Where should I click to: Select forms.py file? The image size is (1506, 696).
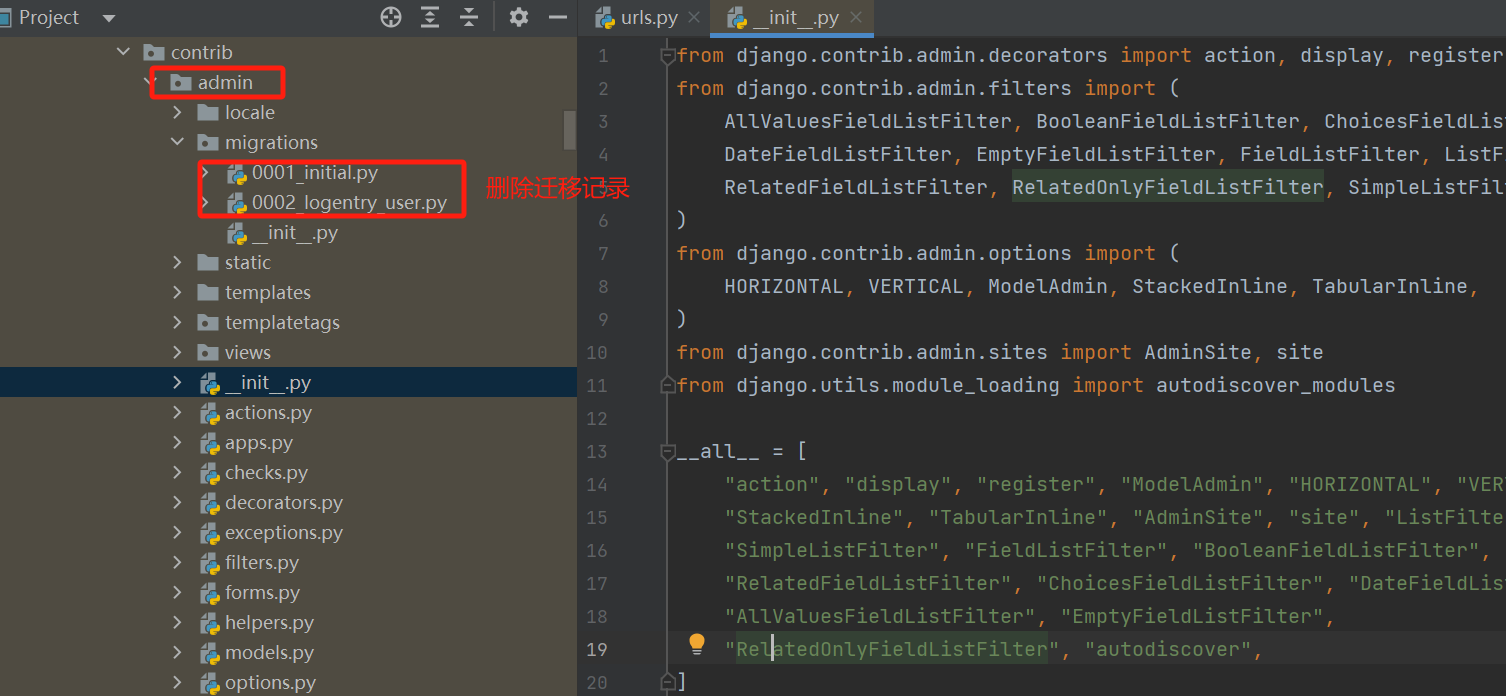click(x=262, y=592)
